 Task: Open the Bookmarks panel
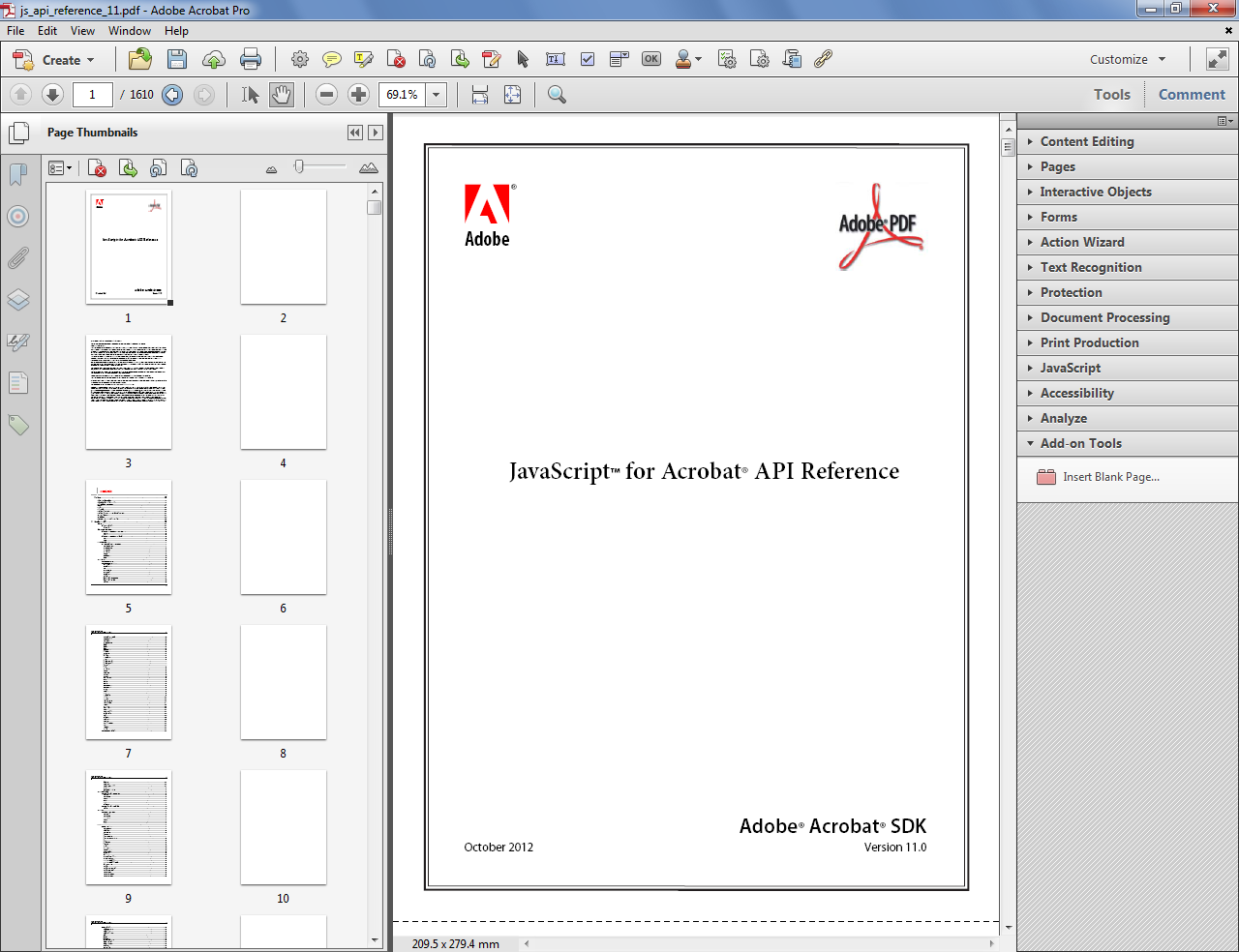[x=18, y=174]
